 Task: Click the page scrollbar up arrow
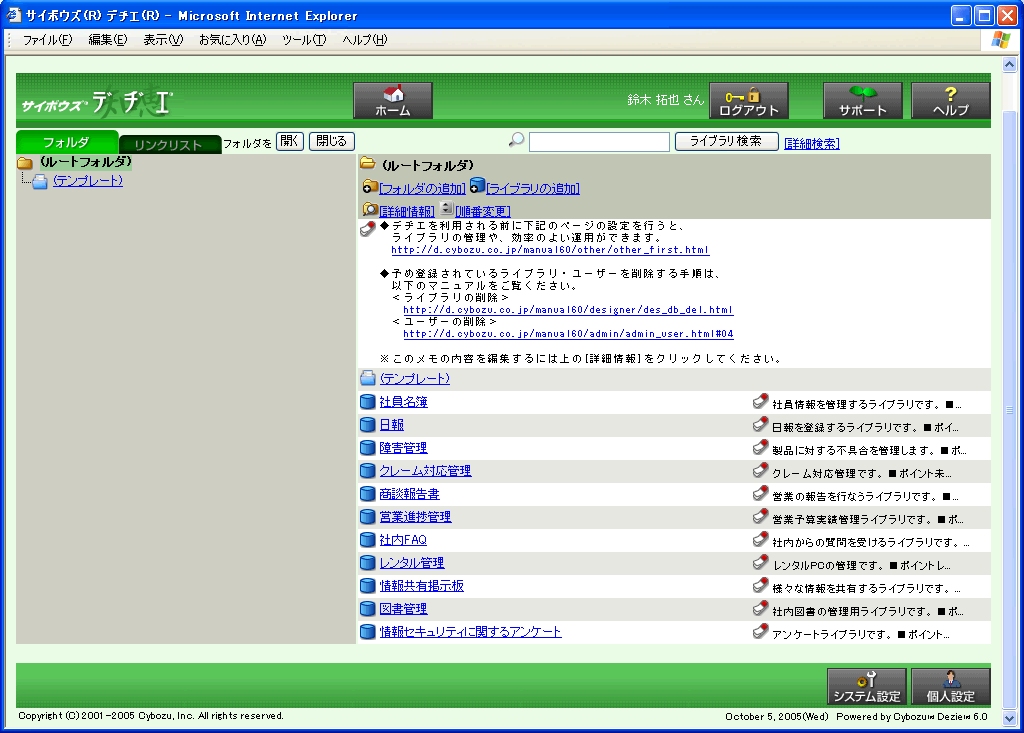click(x=1010, y=65)
